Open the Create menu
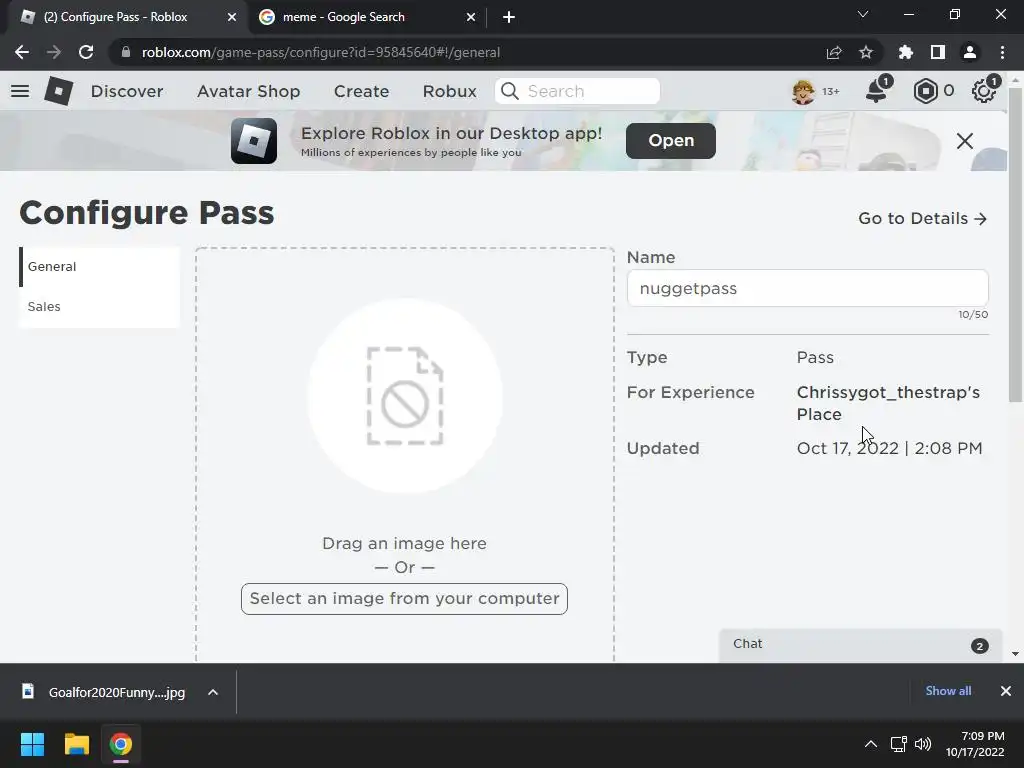The image size is (1024, 768). [361, 91]
